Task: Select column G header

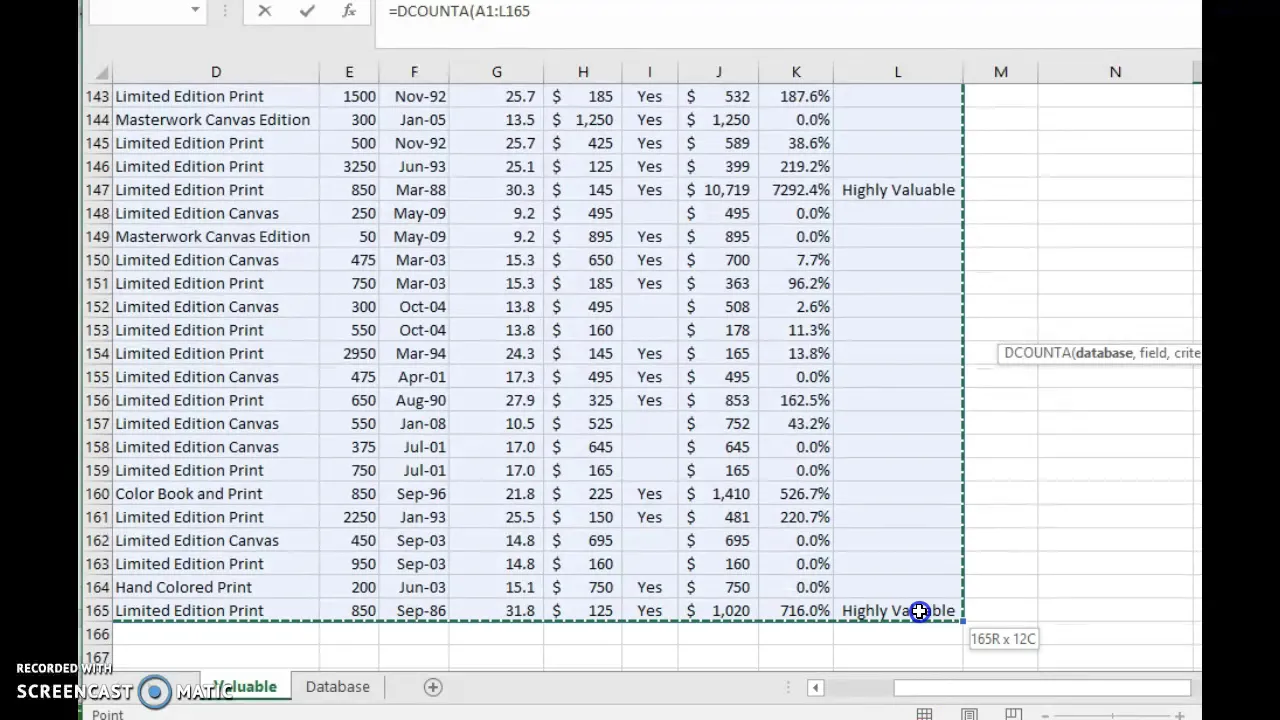Action: pyautogui.click(x=496, y=72)
